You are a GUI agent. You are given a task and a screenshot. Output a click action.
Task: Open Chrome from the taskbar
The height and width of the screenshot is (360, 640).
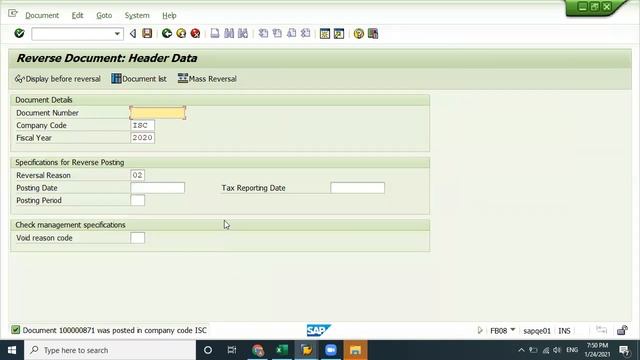[x=258, y=350]
